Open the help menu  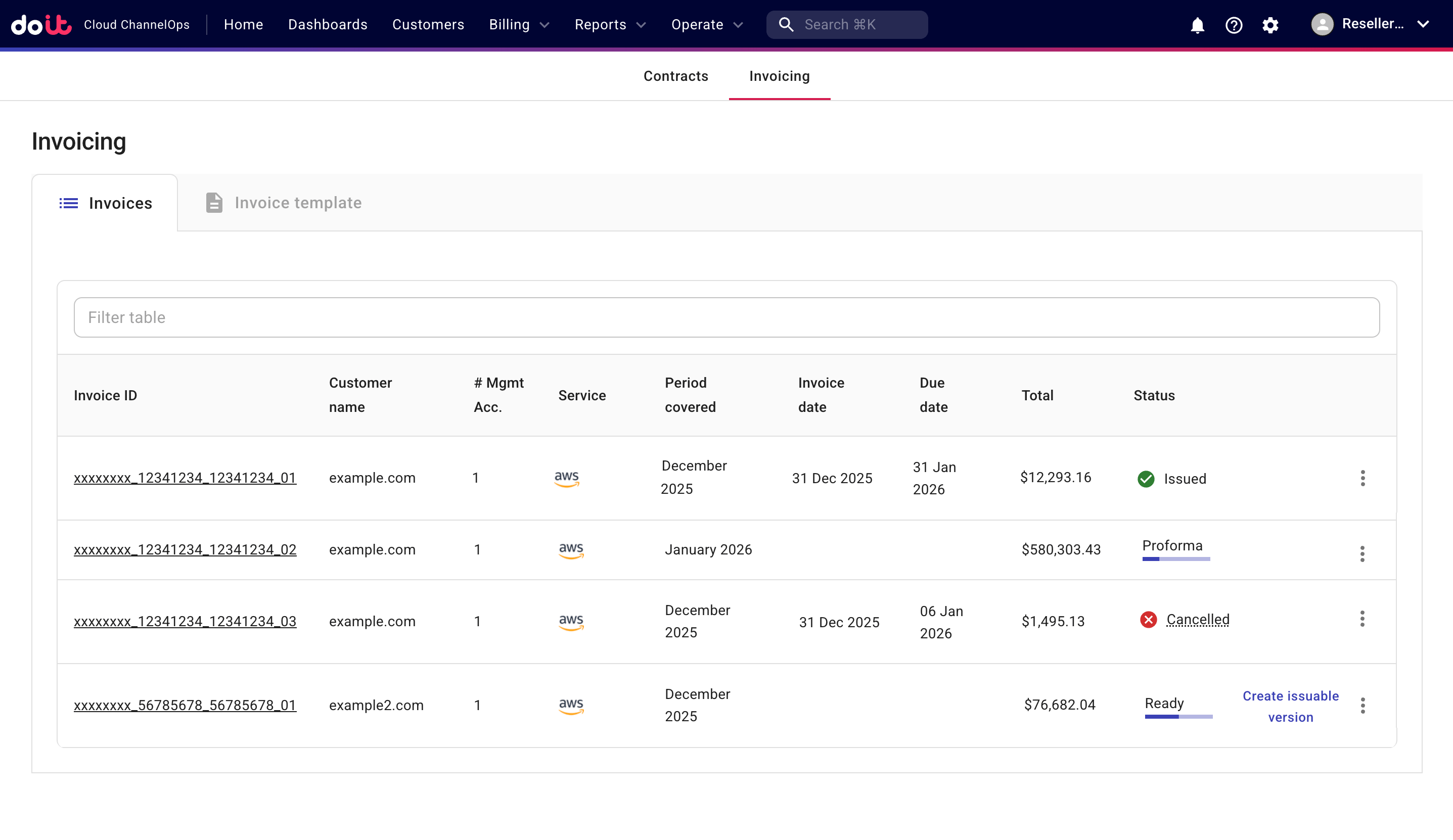[1234, 25]
